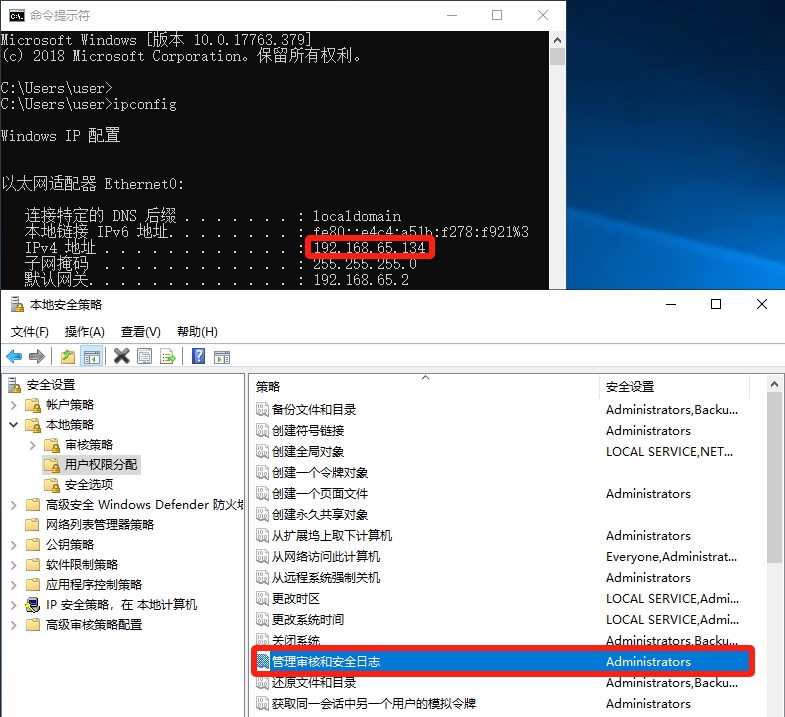Open the 文件(F) menu

pos(30,331)
